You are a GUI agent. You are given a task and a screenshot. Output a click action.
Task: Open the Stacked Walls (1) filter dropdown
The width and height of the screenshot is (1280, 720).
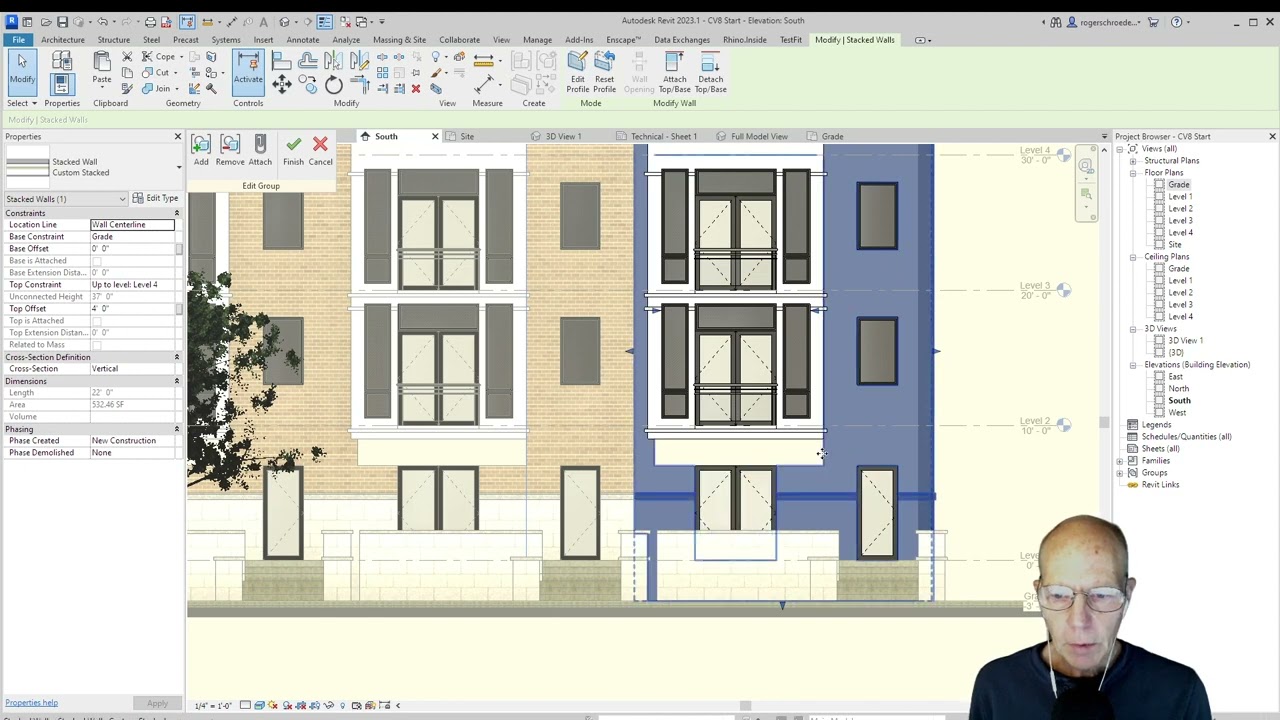(x=66, y=199)
